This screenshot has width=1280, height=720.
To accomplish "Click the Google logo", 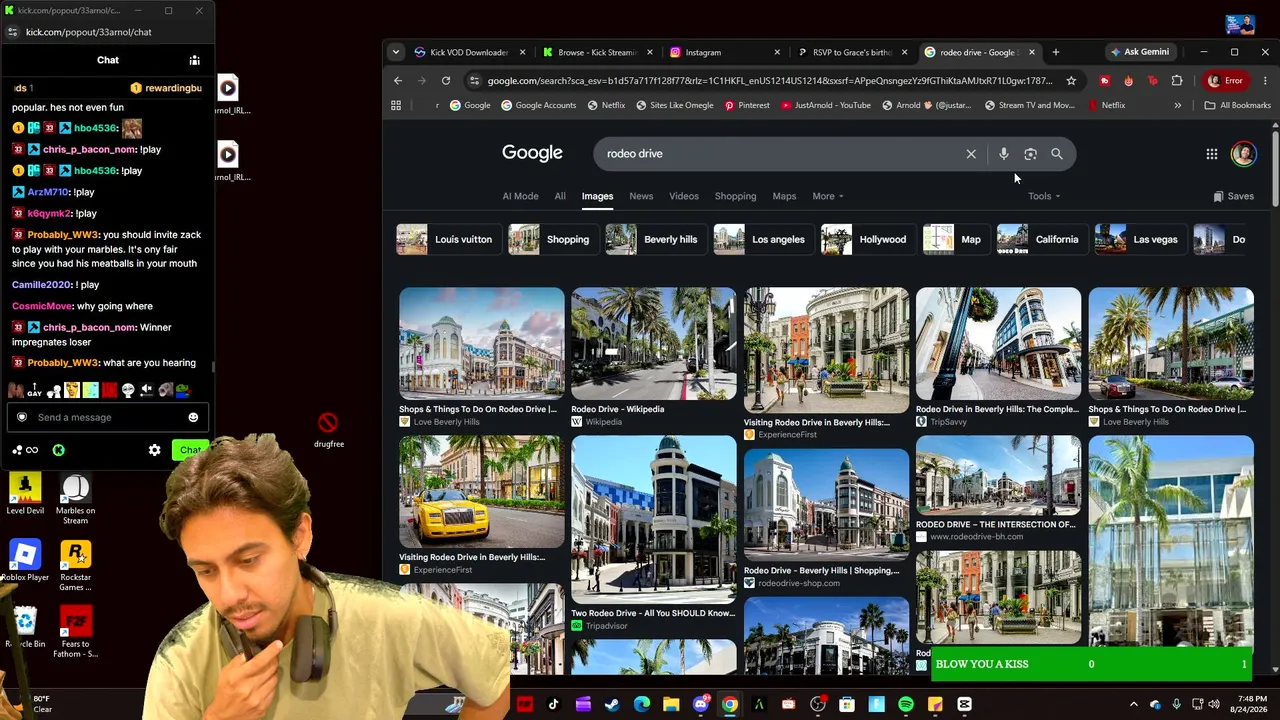I will [532, 153].
